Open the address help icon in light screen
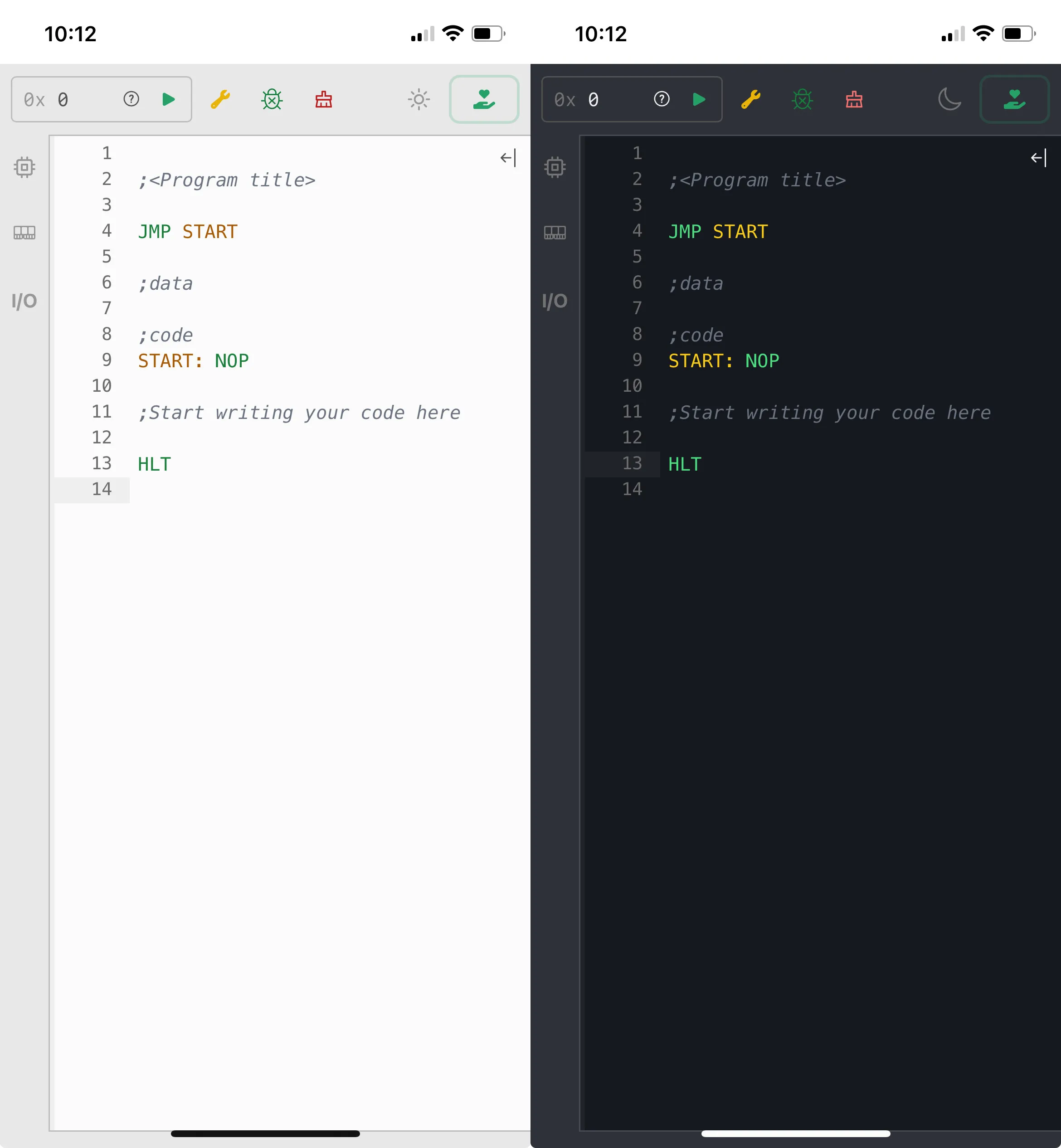Image resolution: width=1061 pixels, height=1148 pixels. 131,99
